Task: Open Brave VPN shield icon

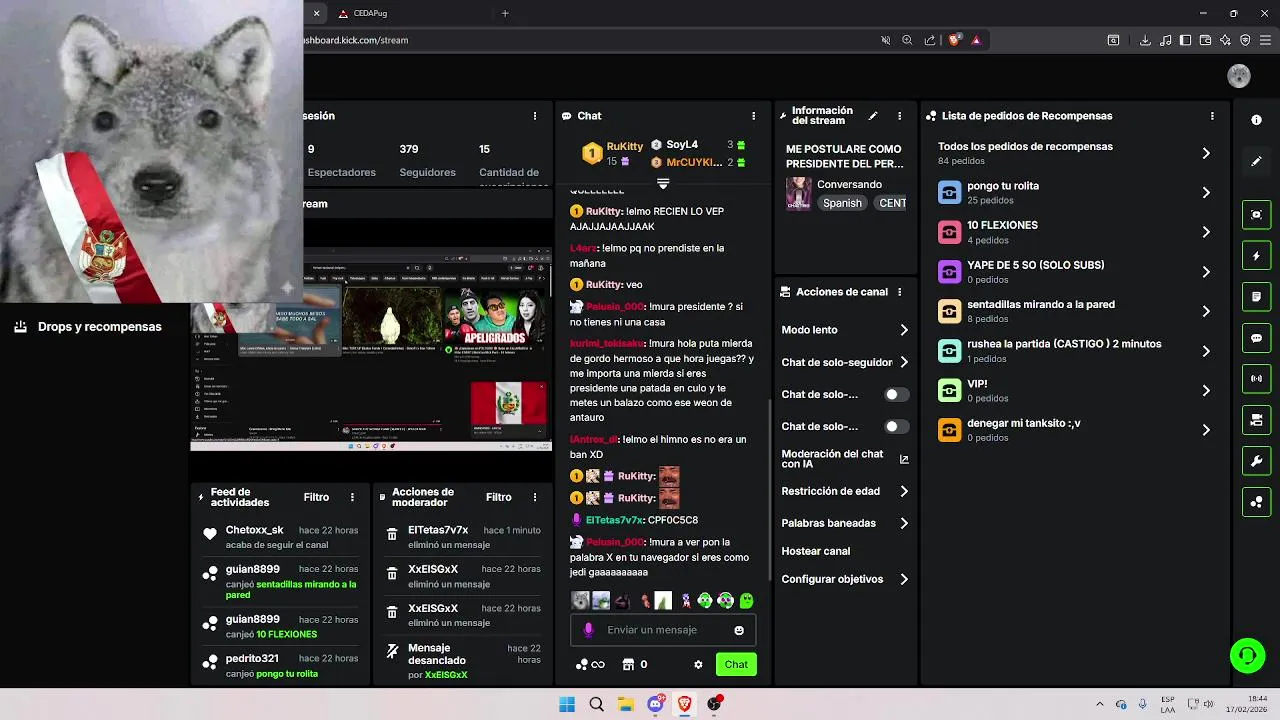Action: click(x=1245, y=40)
